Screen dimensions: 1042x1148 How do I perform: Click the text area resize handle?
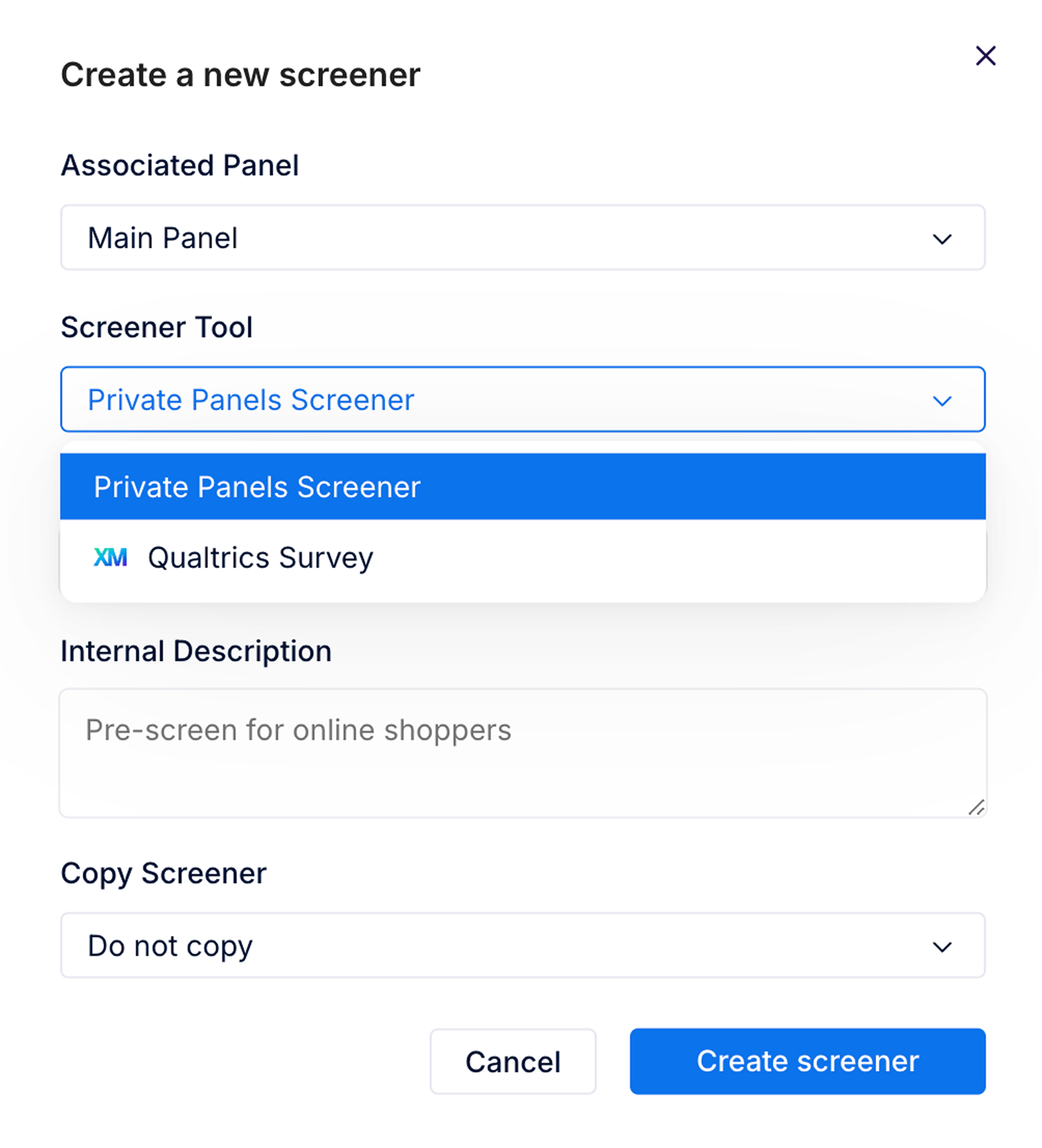[976, 808]
